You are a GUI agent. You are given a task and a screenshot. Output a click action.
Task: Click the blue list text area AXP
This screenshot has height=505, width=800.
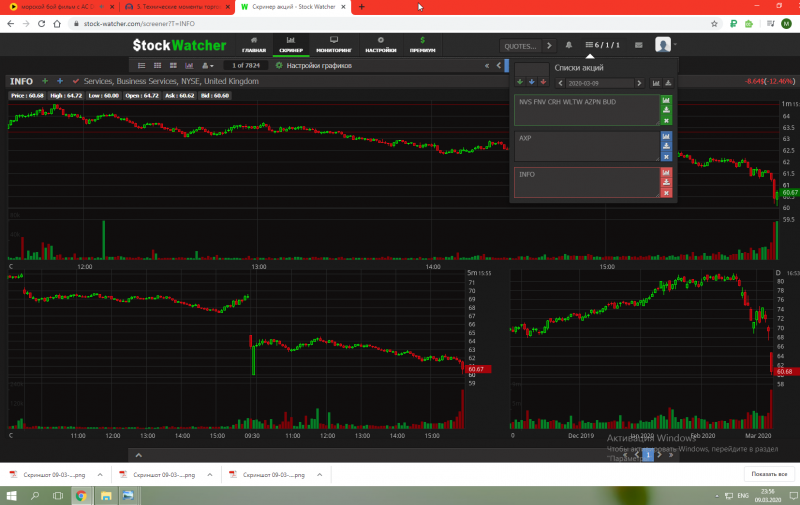[587, 146]
